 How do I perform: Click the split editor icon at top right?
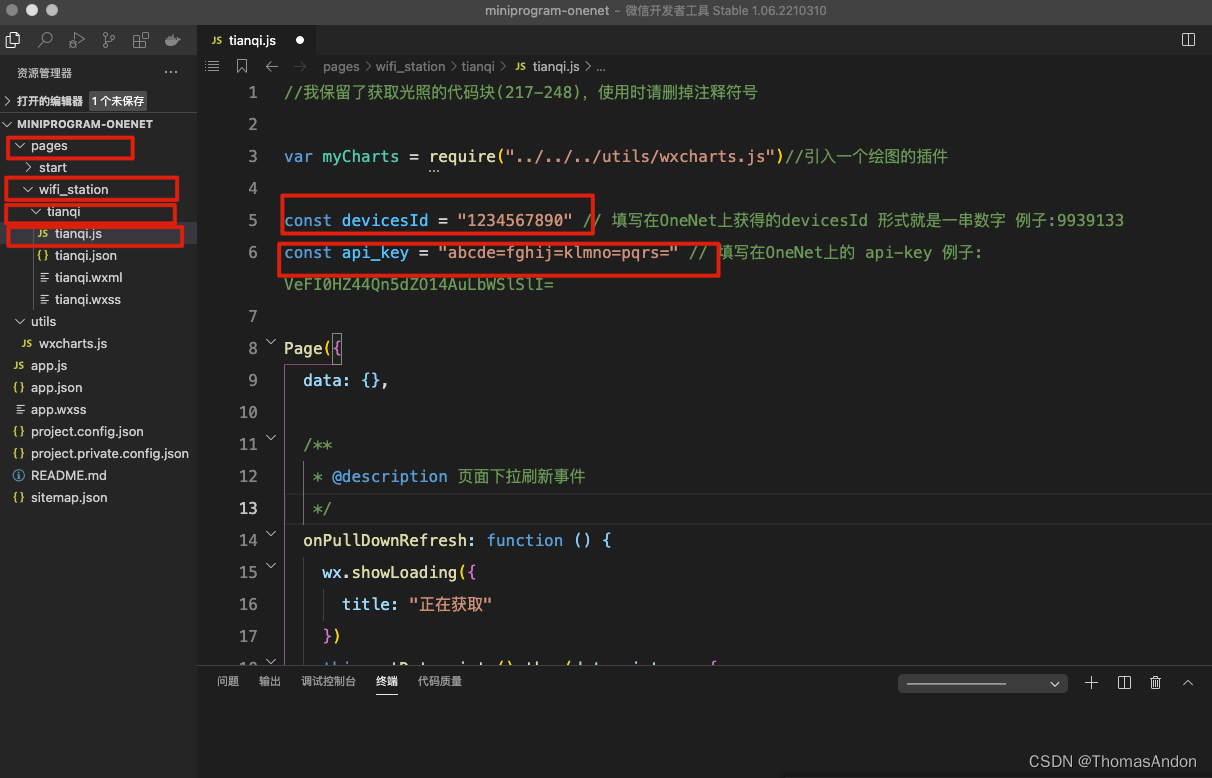1188,40
